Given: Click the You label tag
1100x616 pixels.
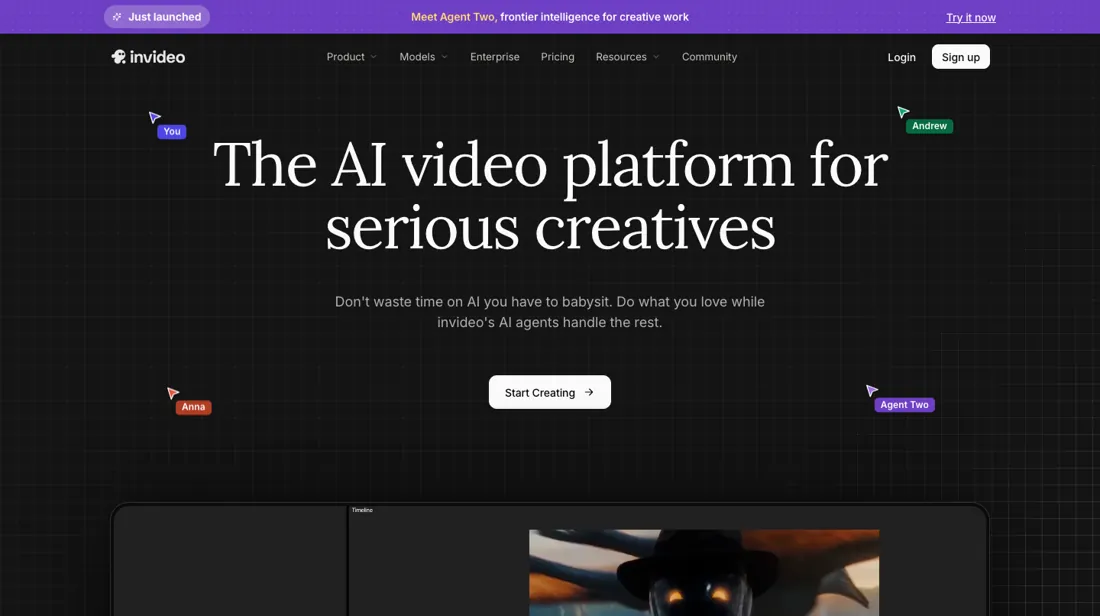Looking at the screenshot, I should coord(172,131).
